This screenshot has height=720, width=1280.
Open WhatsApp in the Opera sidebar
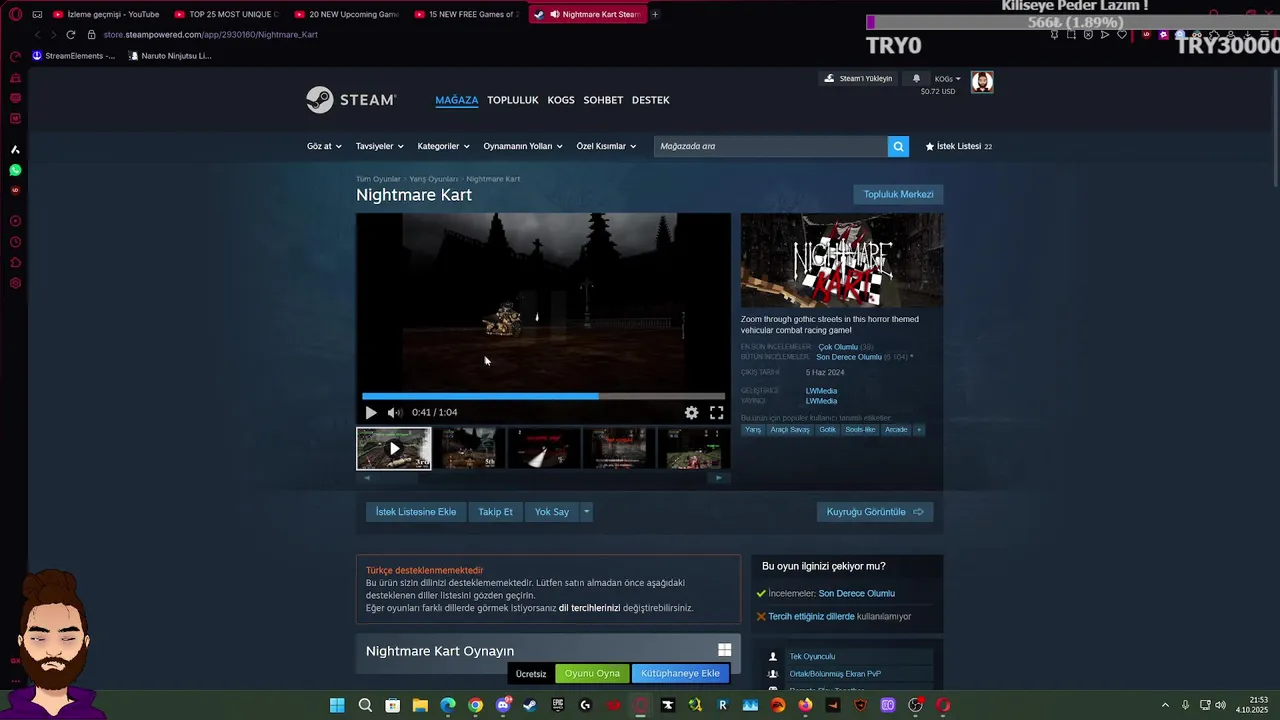click(x=15, y=171)
